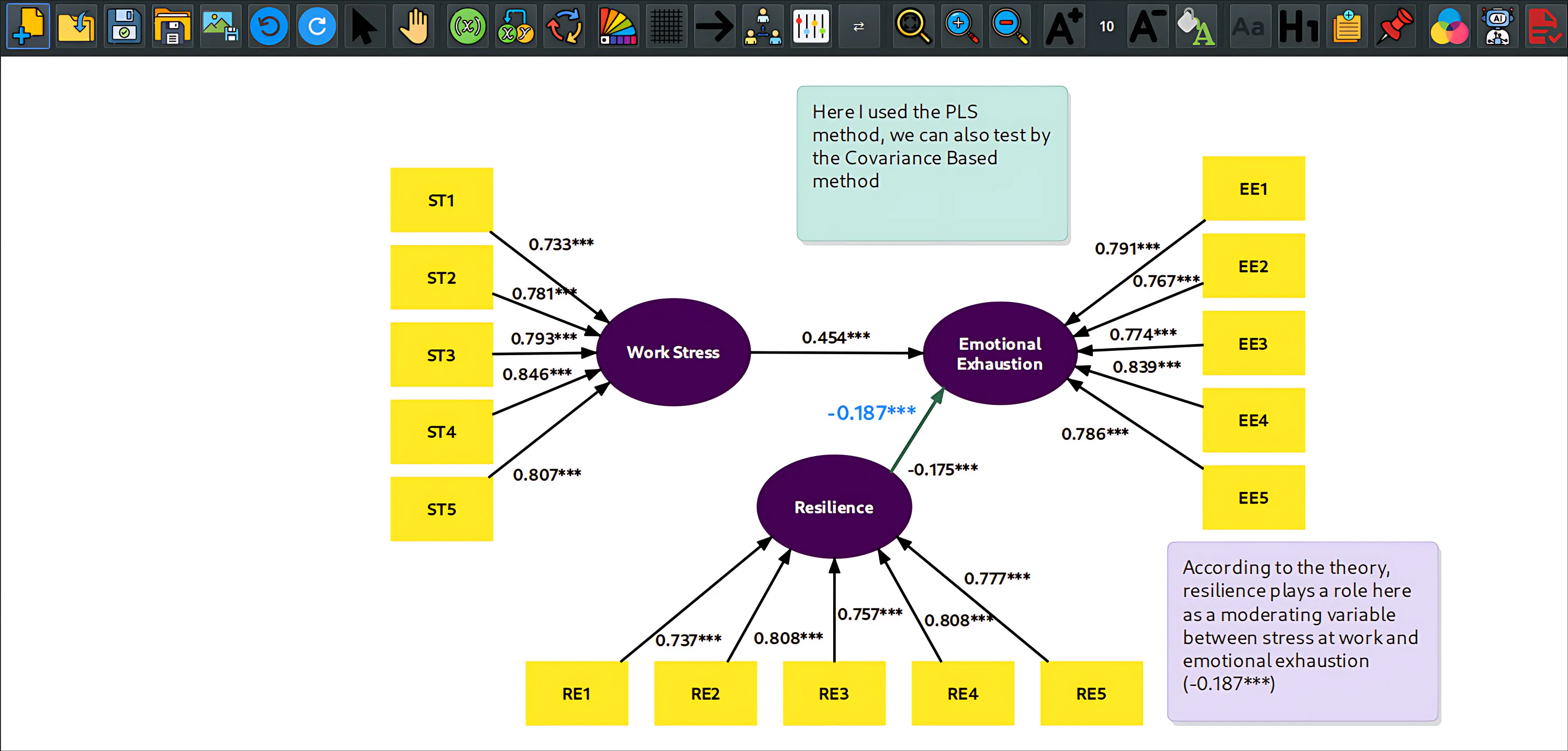Image resolution: width=1568 pixels, height=751 pixels.
Task: Select the EE2 indicator box
Action: (1254, 266)
